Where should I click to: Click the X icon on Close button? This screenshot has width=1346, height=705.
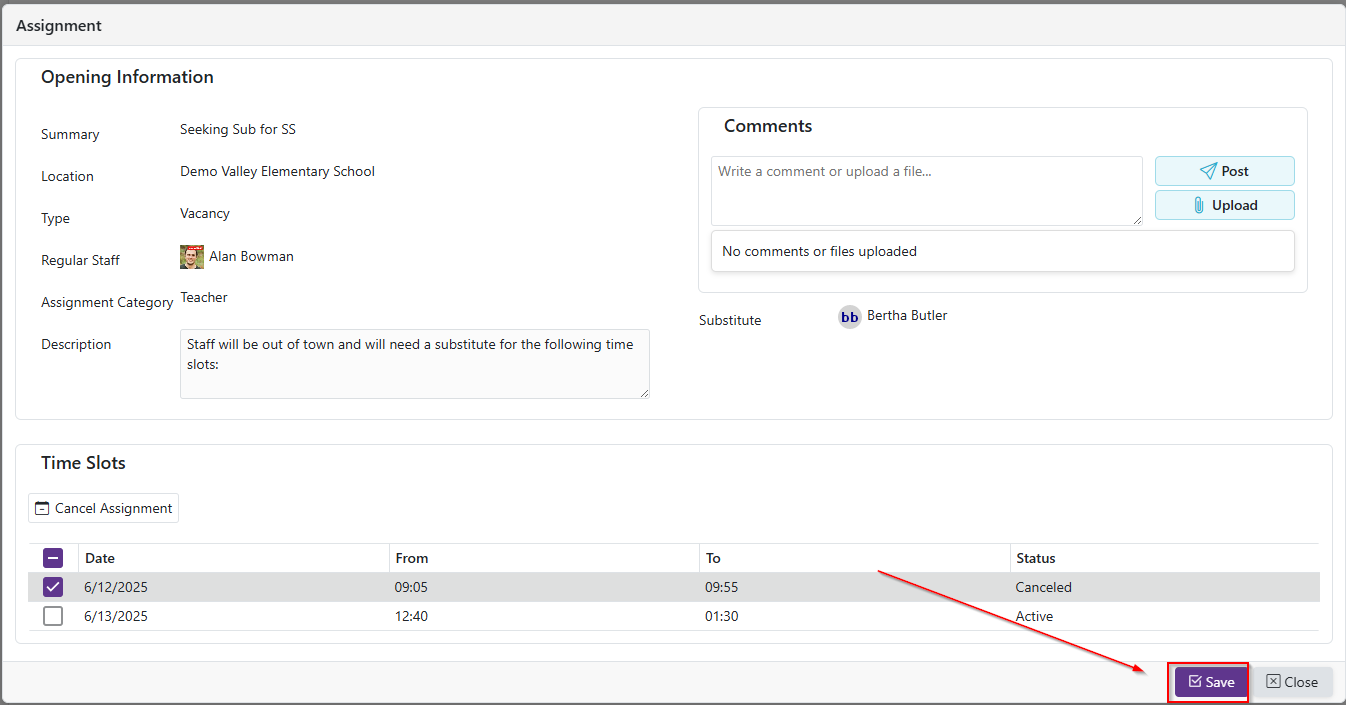click(x=1273, y=682)
